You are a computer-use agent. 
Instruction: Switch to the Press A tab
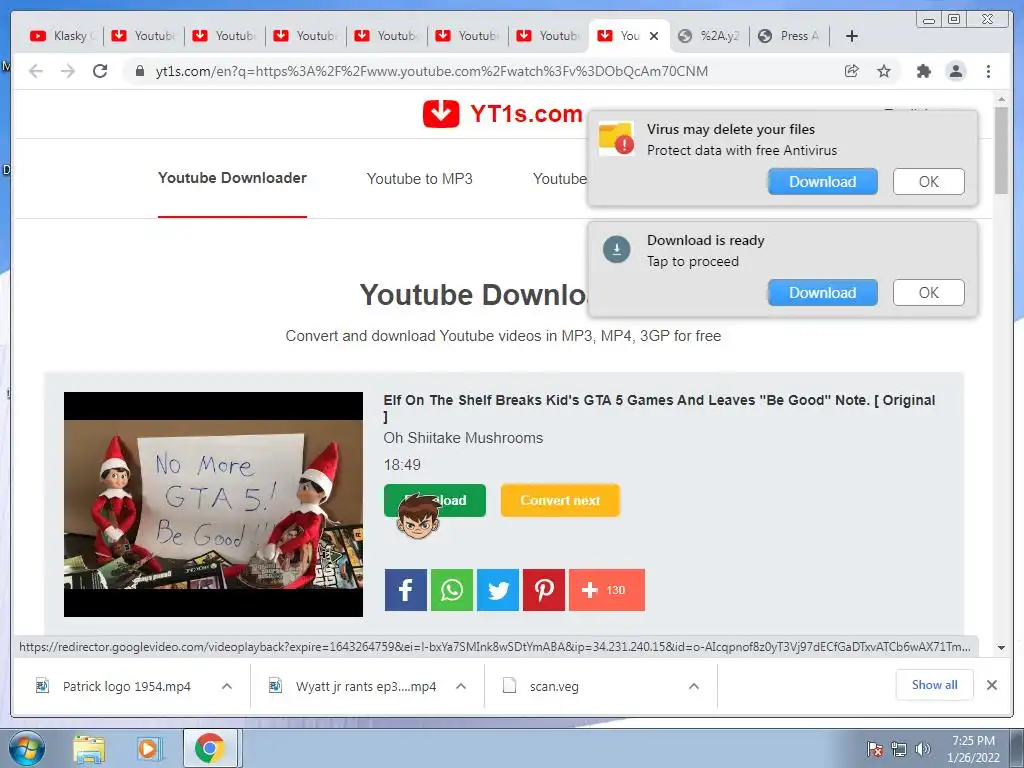point(790,36)
